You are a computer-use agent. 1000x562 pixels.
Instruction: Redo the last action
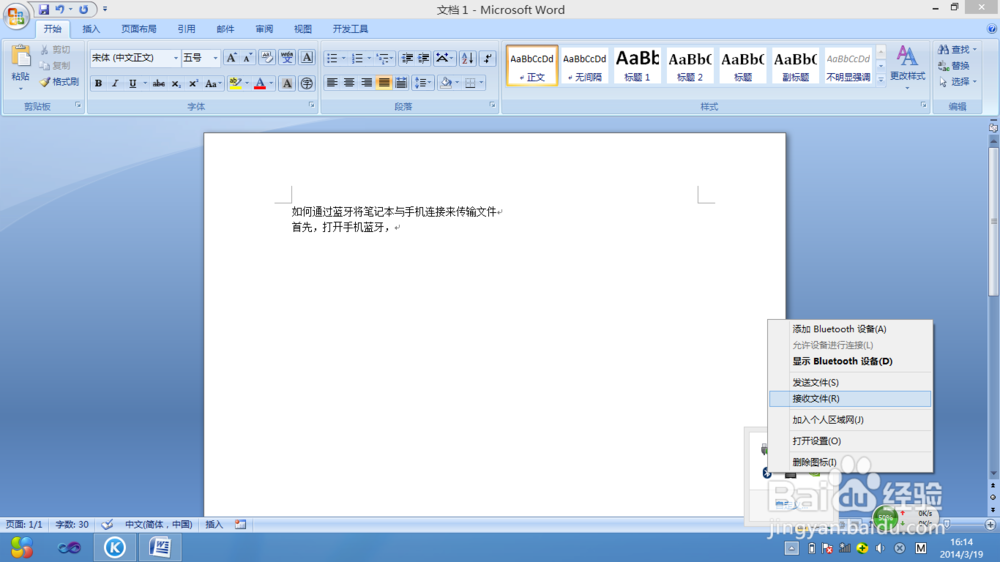[x=84, y=10]
